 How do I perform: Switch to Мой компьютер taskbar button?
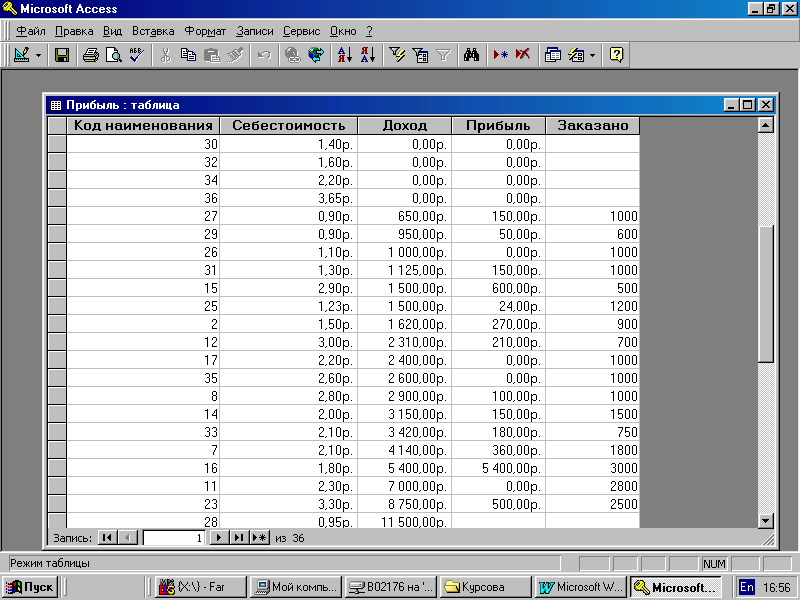tap(296, 587)
